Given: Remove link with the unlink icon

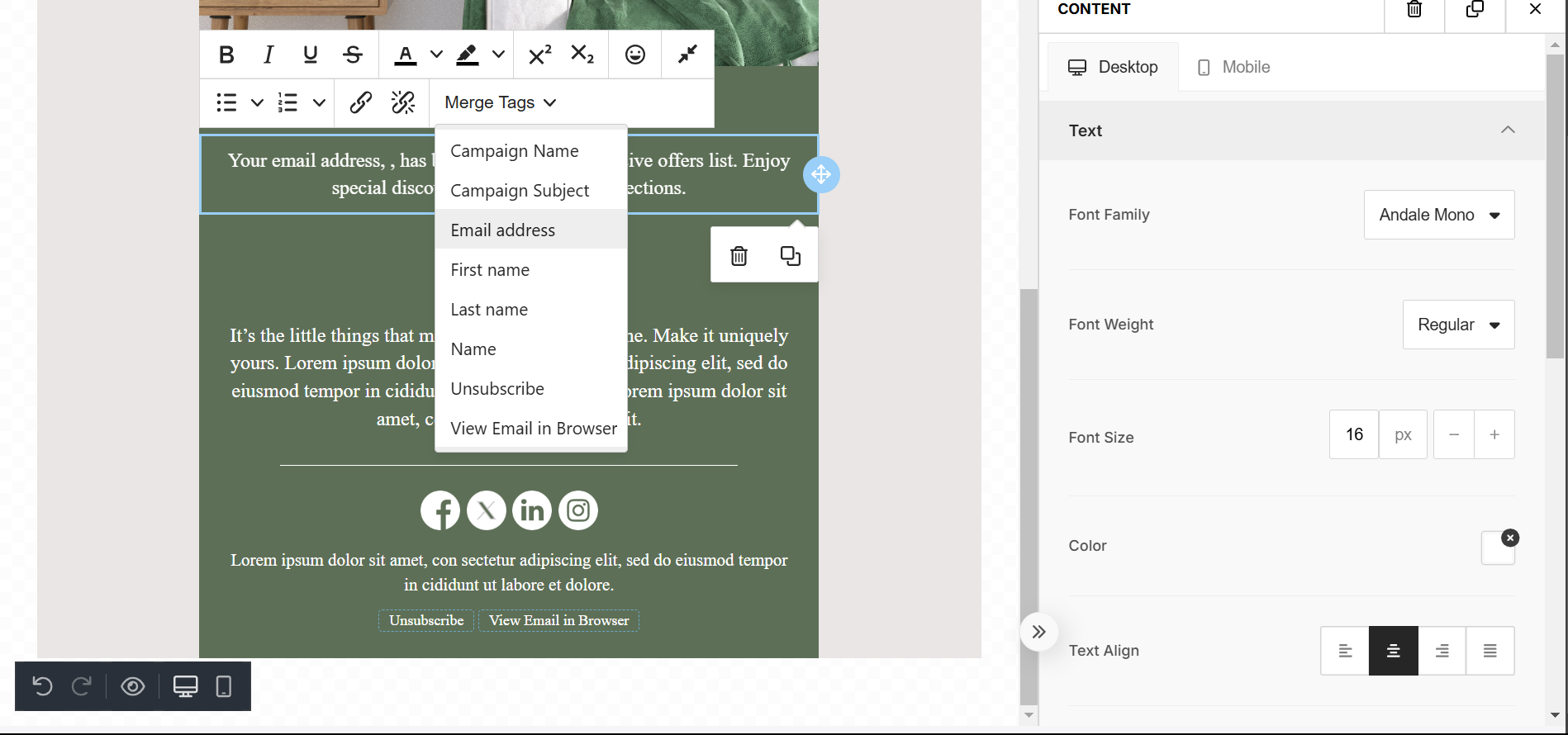Looking at the screenshot, I should 403,102.
